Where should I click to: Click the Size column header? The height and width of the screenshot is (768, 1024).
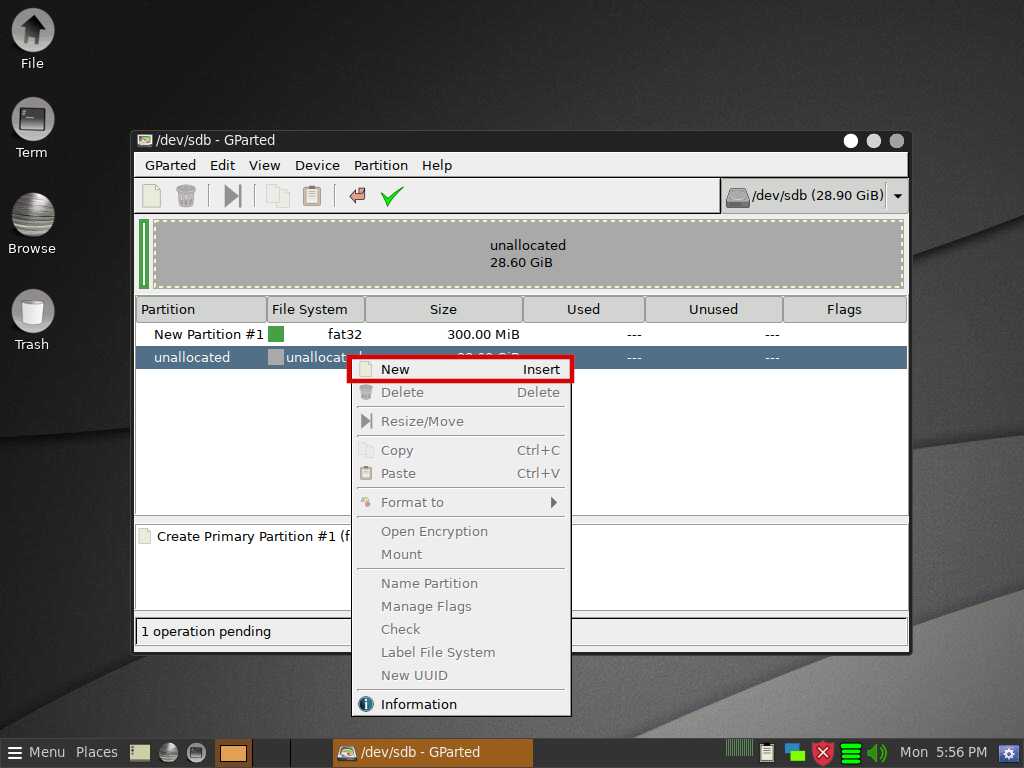click(443, 309)
